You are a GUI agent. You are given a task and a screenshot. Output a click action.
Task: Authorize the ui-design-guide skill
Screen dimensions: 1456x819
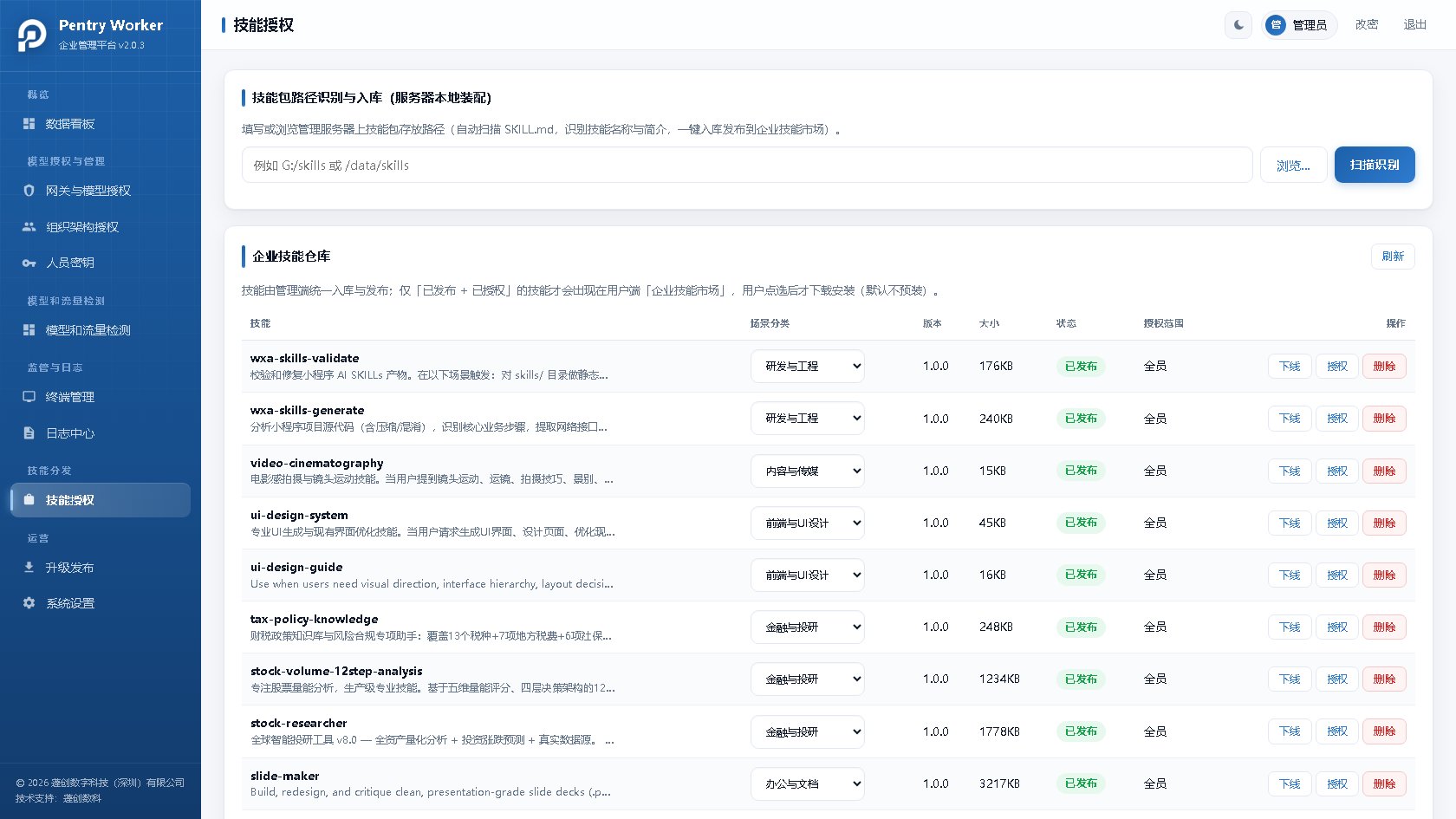pos(1337,575)
